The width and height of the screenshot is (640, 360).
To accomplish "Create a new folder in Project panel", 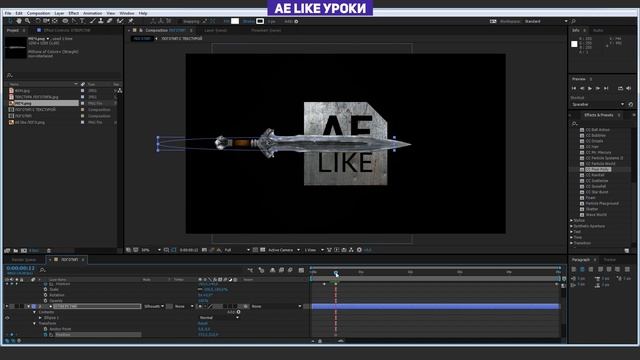I will 16,250.
